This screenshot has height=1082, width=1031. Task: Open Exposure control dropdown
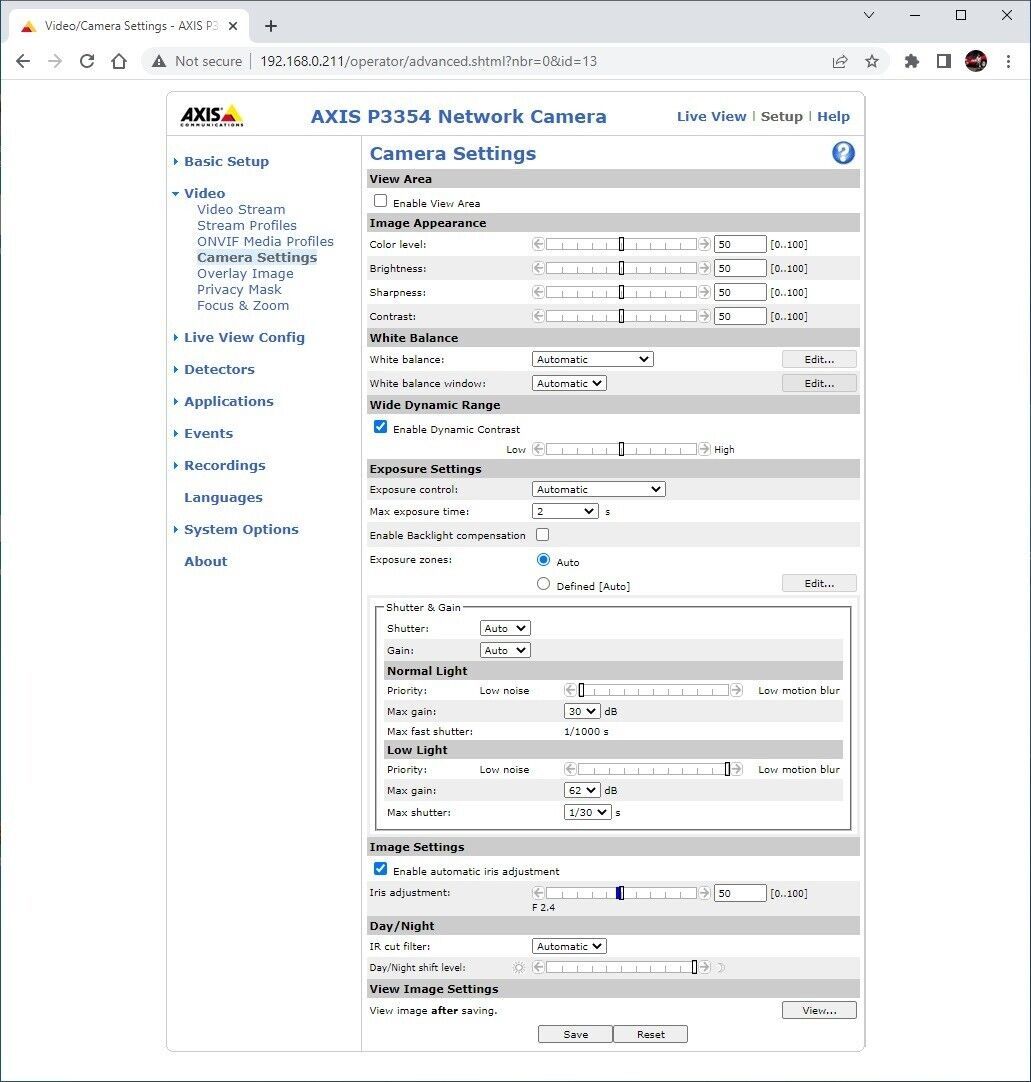coord(598,489)
